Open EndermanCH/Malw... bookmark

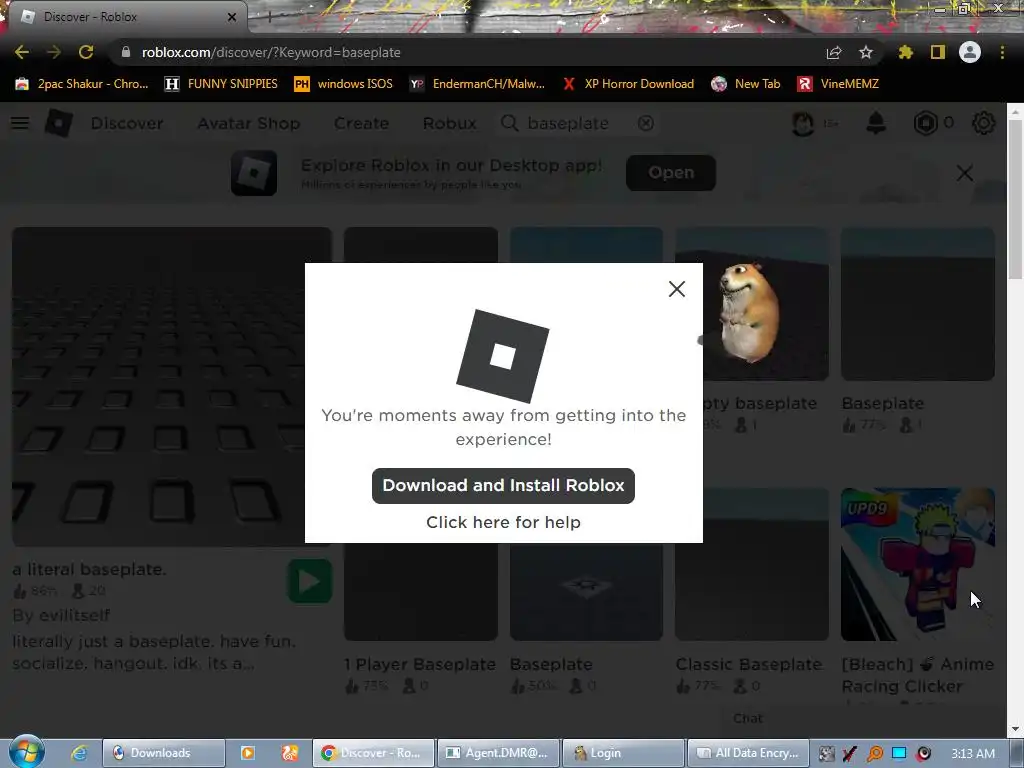477,84
